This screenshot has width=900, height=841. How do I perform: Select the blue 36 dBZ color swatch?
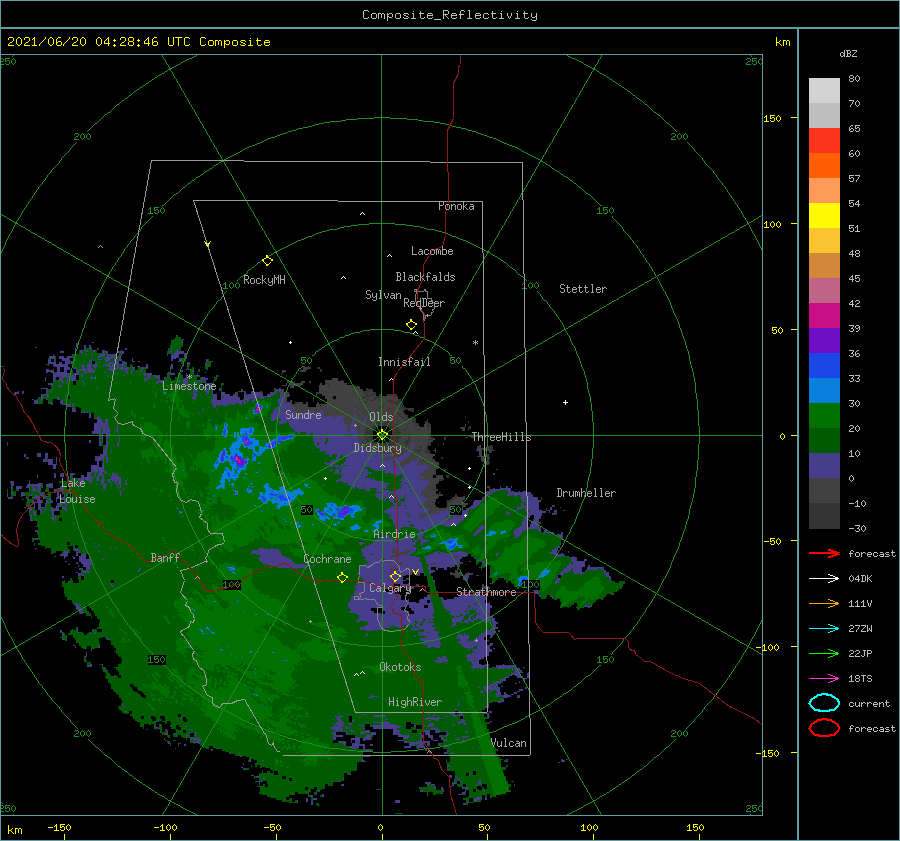coord(824,365)
